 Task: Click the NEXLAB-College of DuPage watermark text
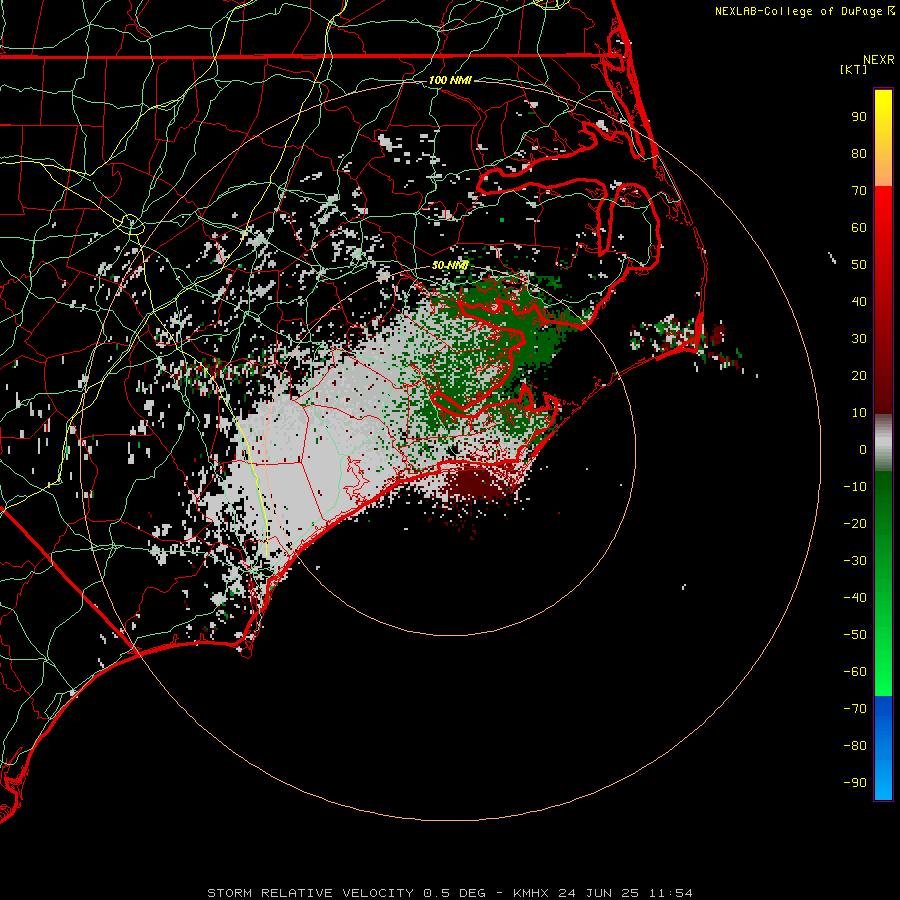pos(804,11)
